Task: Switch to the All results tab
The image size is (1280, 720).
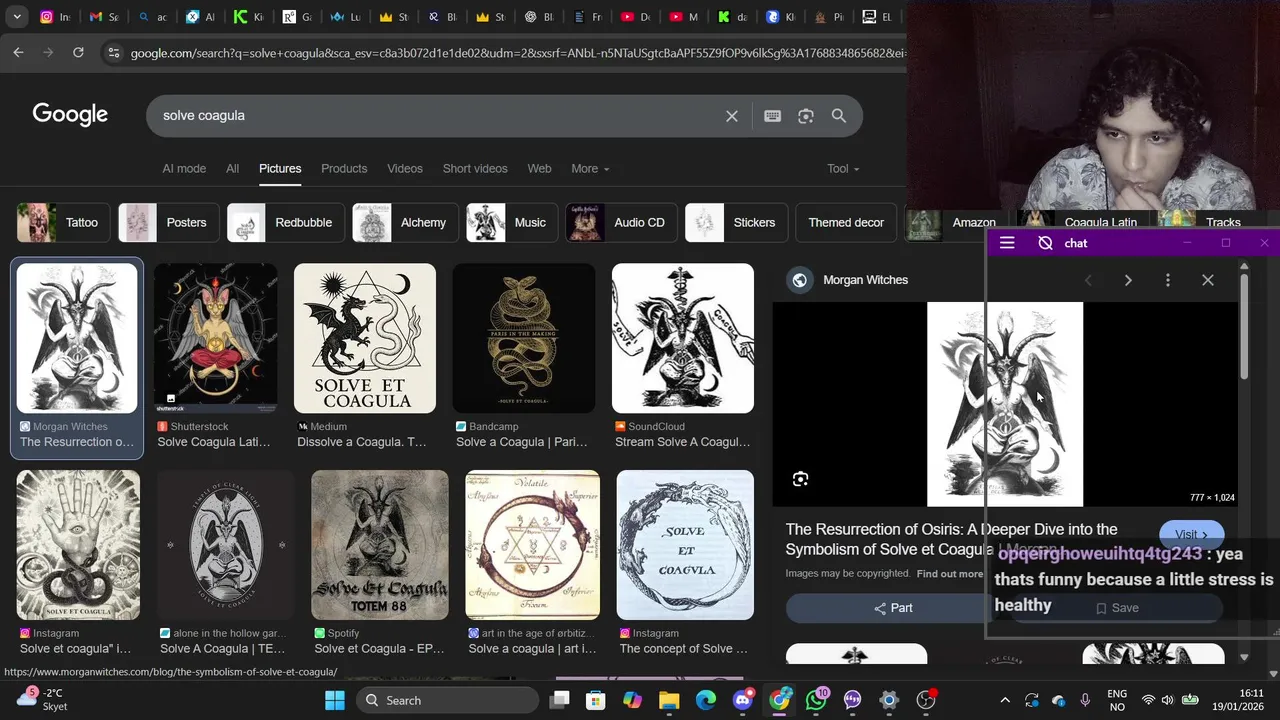Action: 232,168
